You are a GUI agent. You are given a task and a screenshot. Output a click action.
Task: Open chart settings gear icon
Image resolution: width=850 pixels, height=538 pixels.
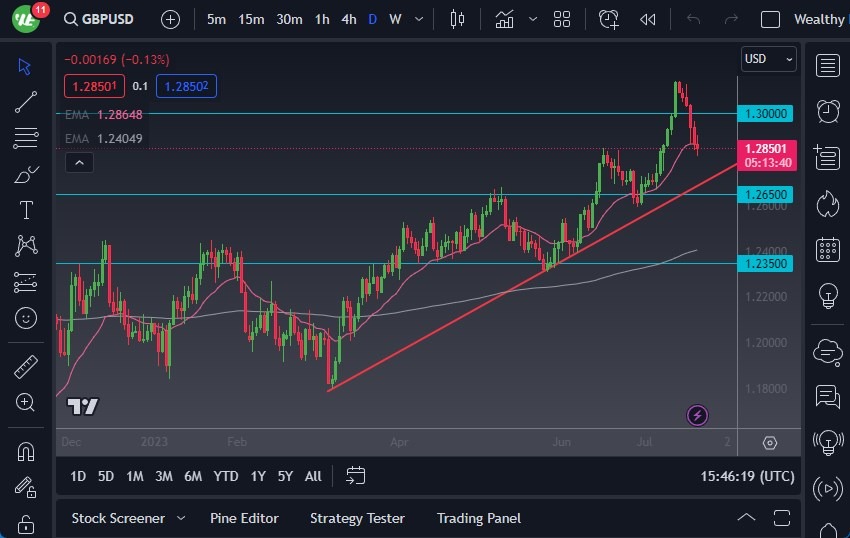[769, 443]
